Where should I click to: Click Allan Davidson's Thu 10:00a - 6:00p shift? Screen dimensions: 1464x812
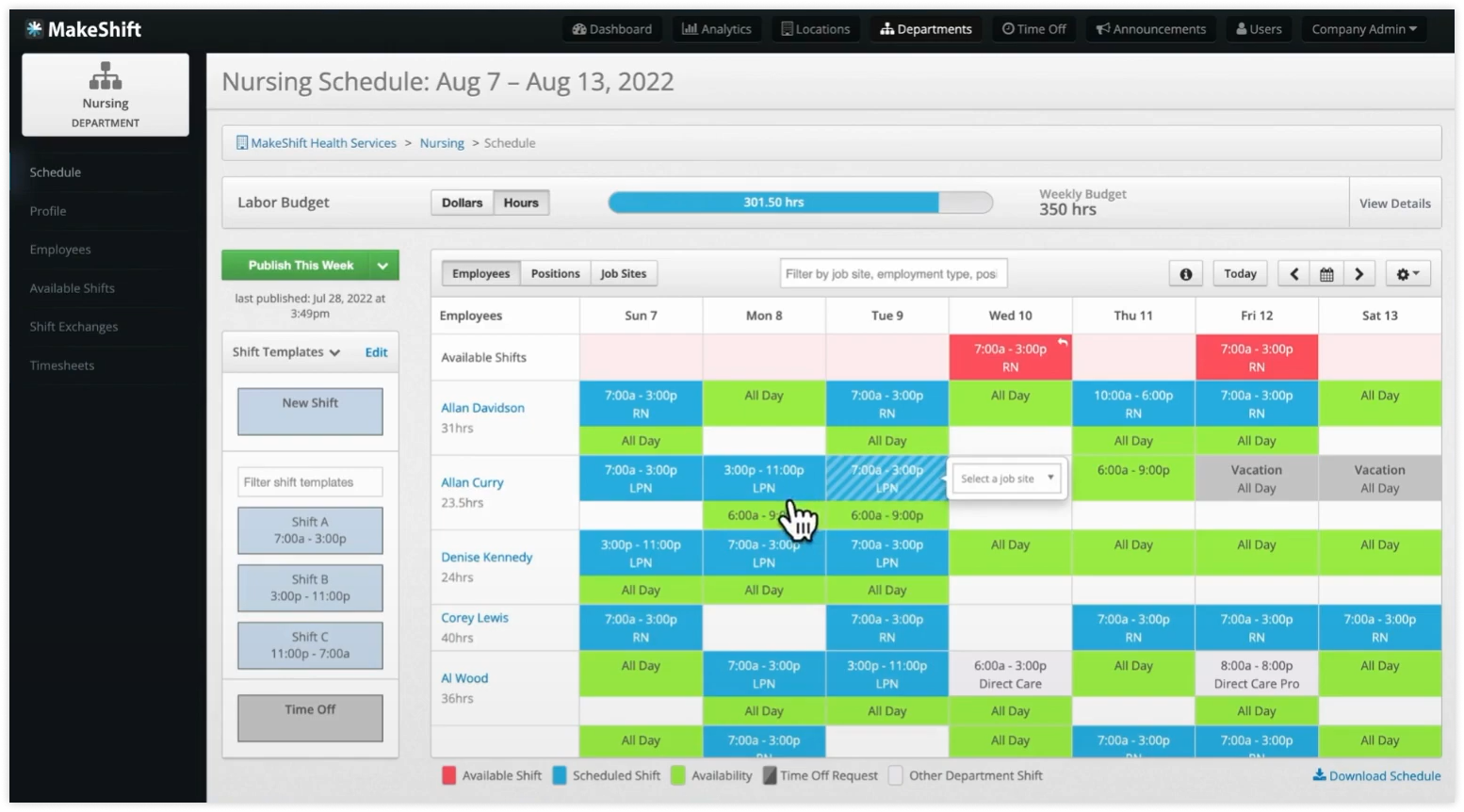pyautogui.click(x=1133, y=404)
